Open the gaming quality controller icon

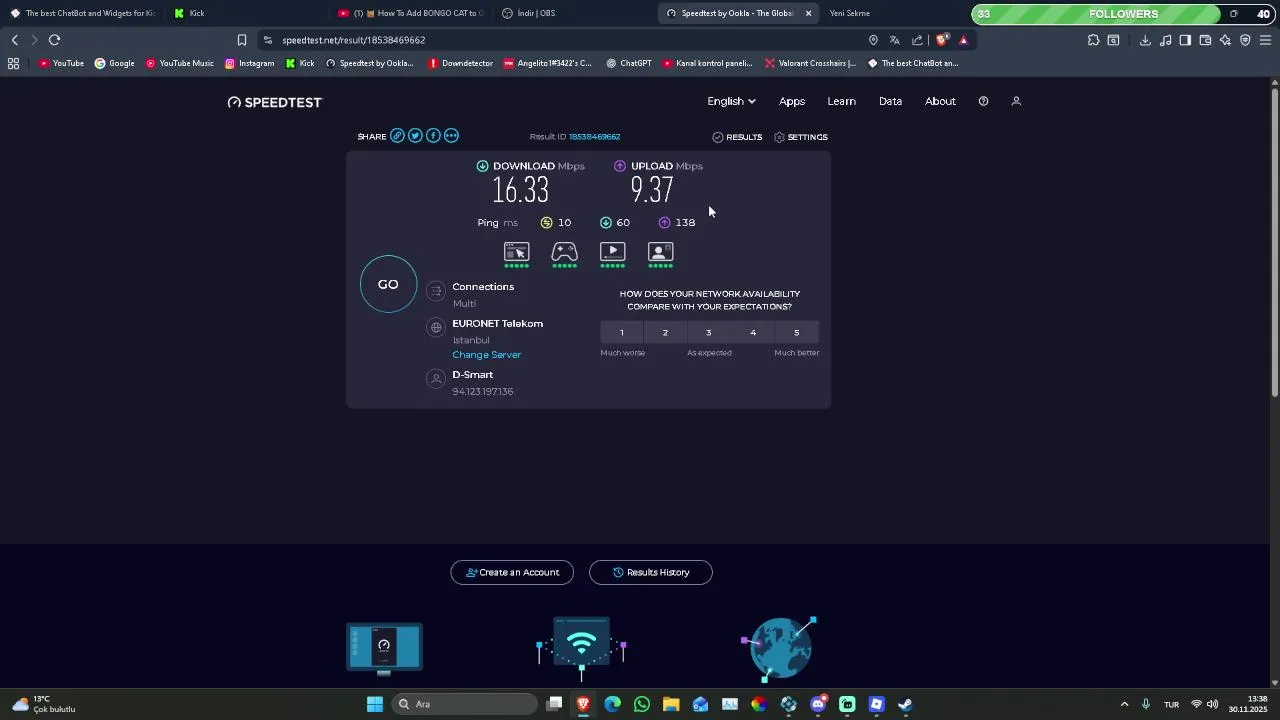coord(564,252)
